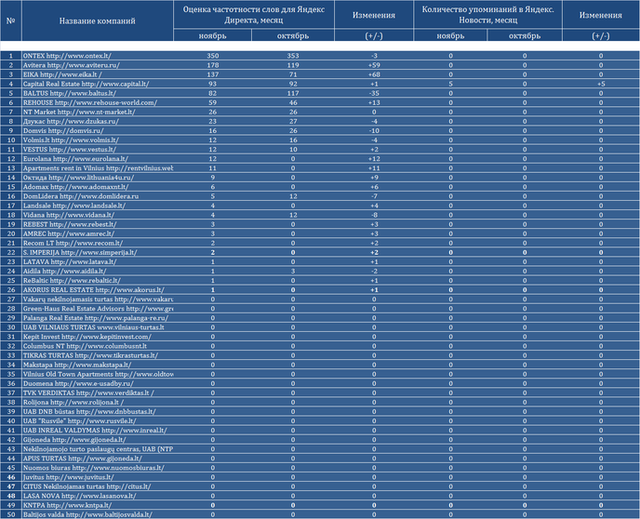The width and height of the screenshot is (640, 519).
Task: Select the Baltijos valda company cell
Action: [97, 515]
